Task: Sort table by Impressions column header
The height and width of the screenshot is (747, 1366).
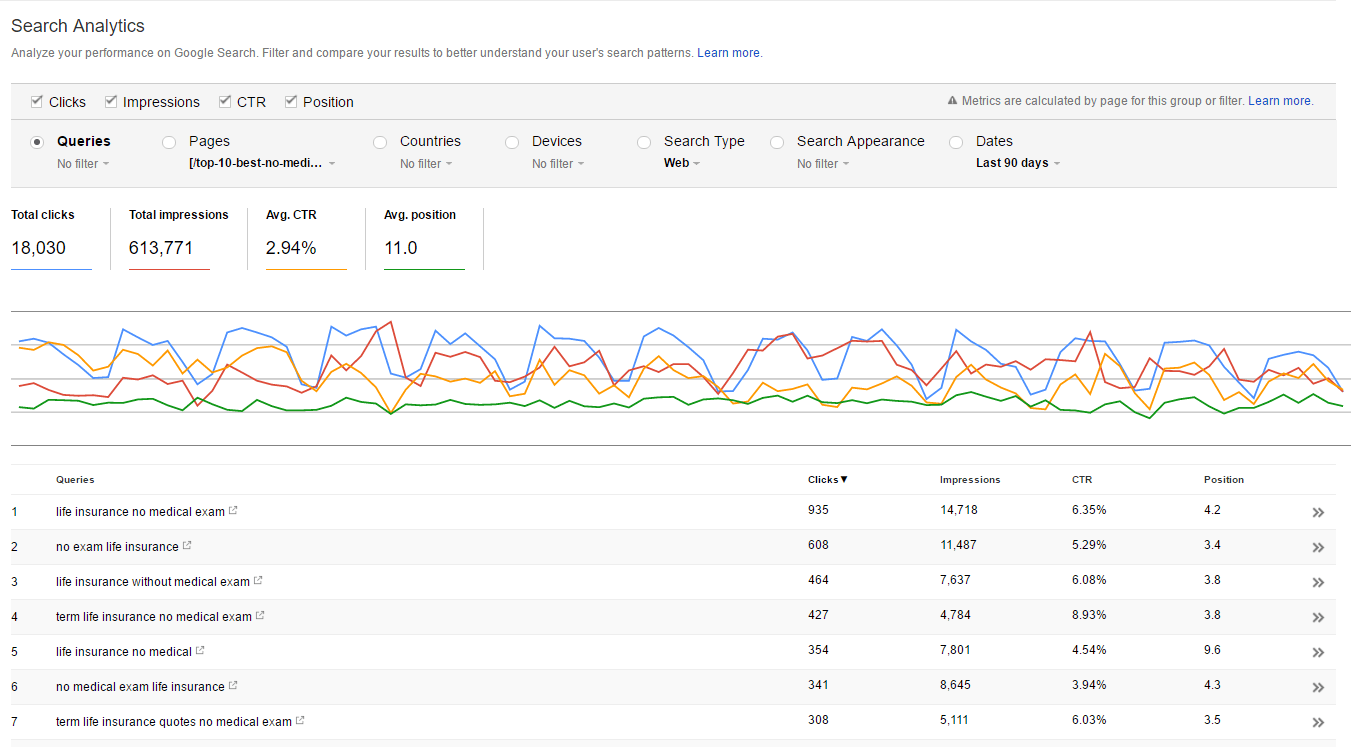Action: click(x=970, y=480)
